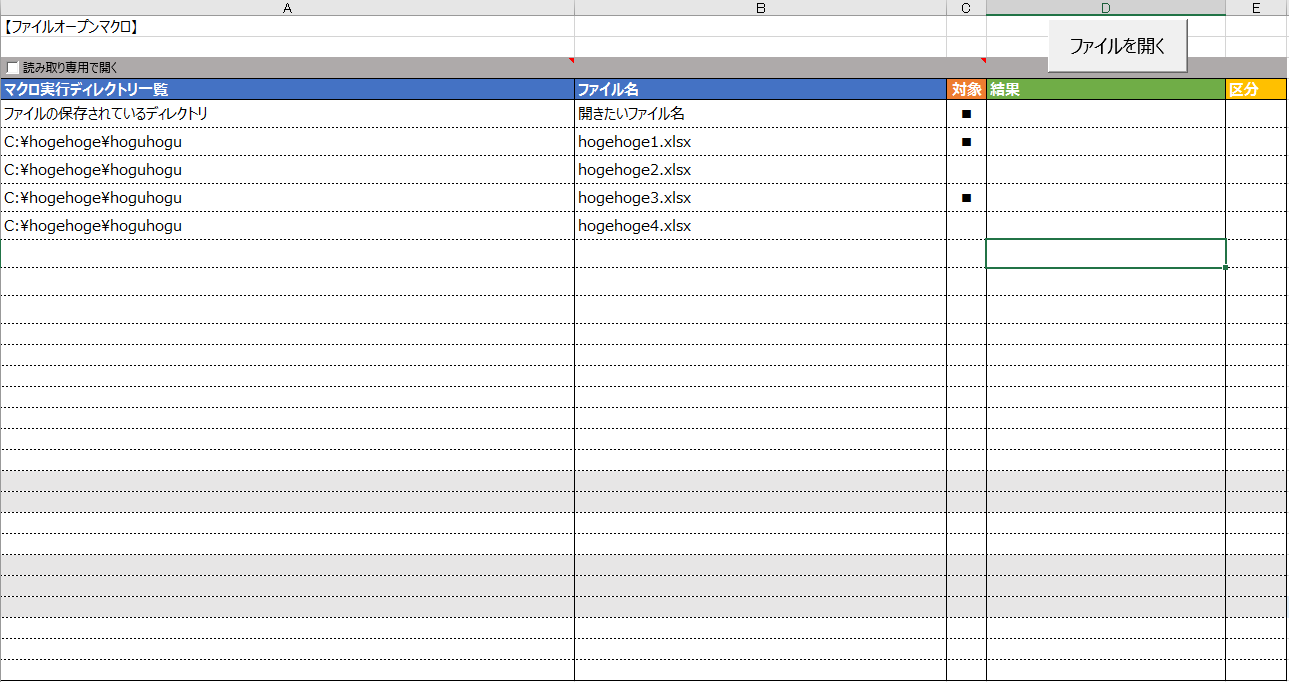Click the ファイルを開く button

pos(1117,46)
